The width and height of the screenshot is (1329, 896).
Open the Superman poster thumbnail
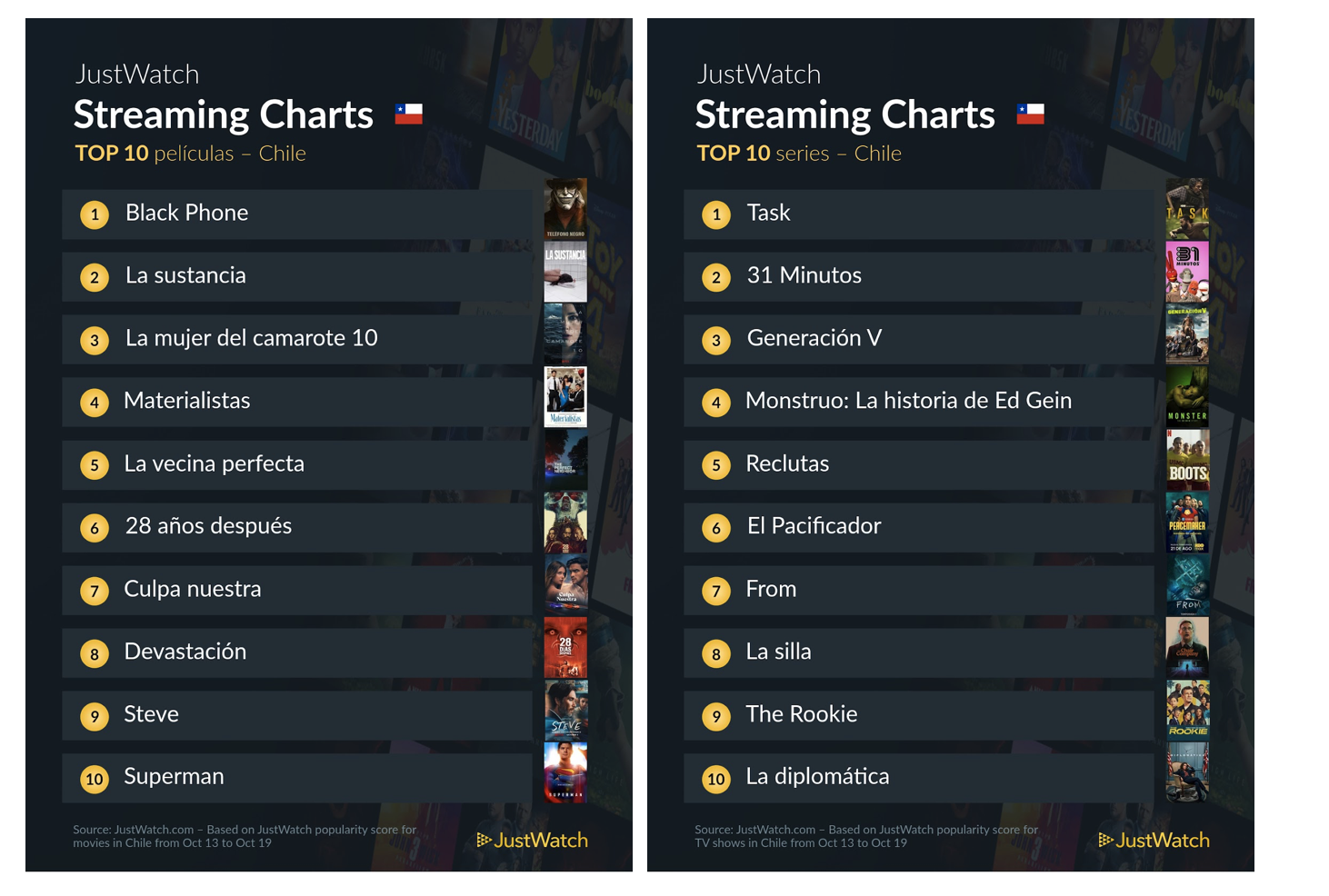(x=565, y=772)
